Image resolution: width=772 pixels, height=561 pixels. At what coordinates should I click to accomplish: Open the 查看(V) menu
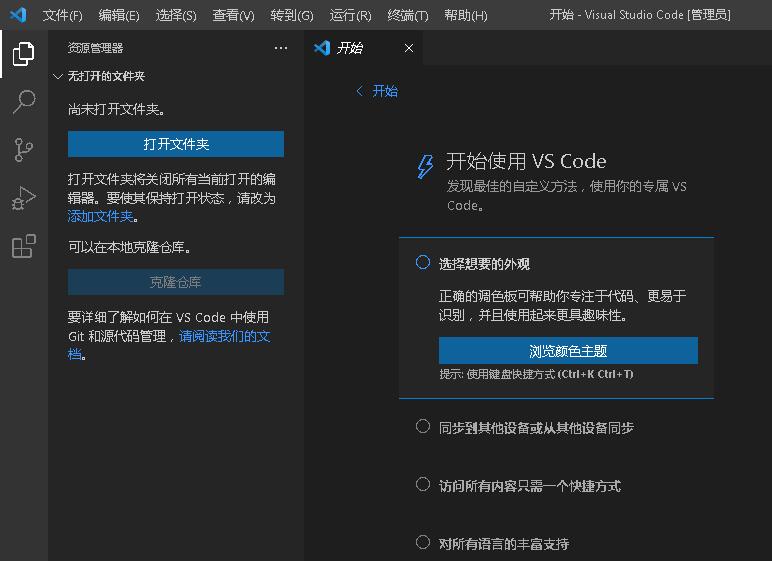[x=233, y=15]
